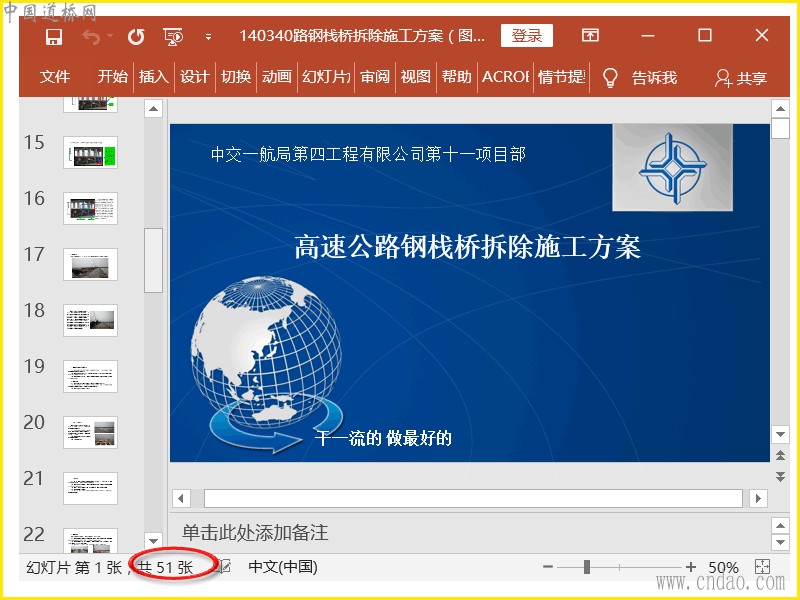The width and height of the screenshot is (800, 600).
Task: Click the 告诉我 search field
Action: click(x=654, y=78)
